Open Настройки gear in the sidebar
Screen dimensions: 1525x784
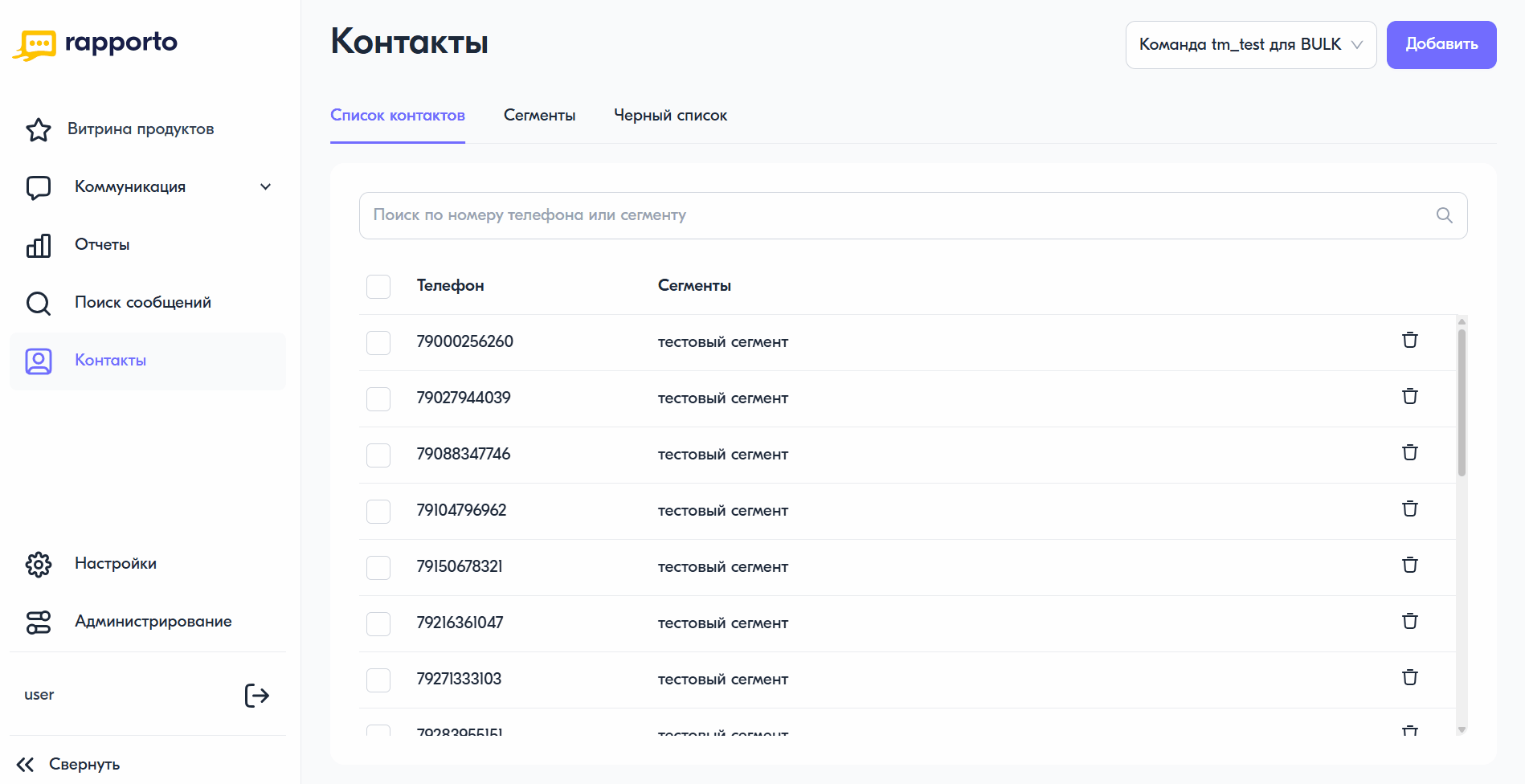point(39,564)
